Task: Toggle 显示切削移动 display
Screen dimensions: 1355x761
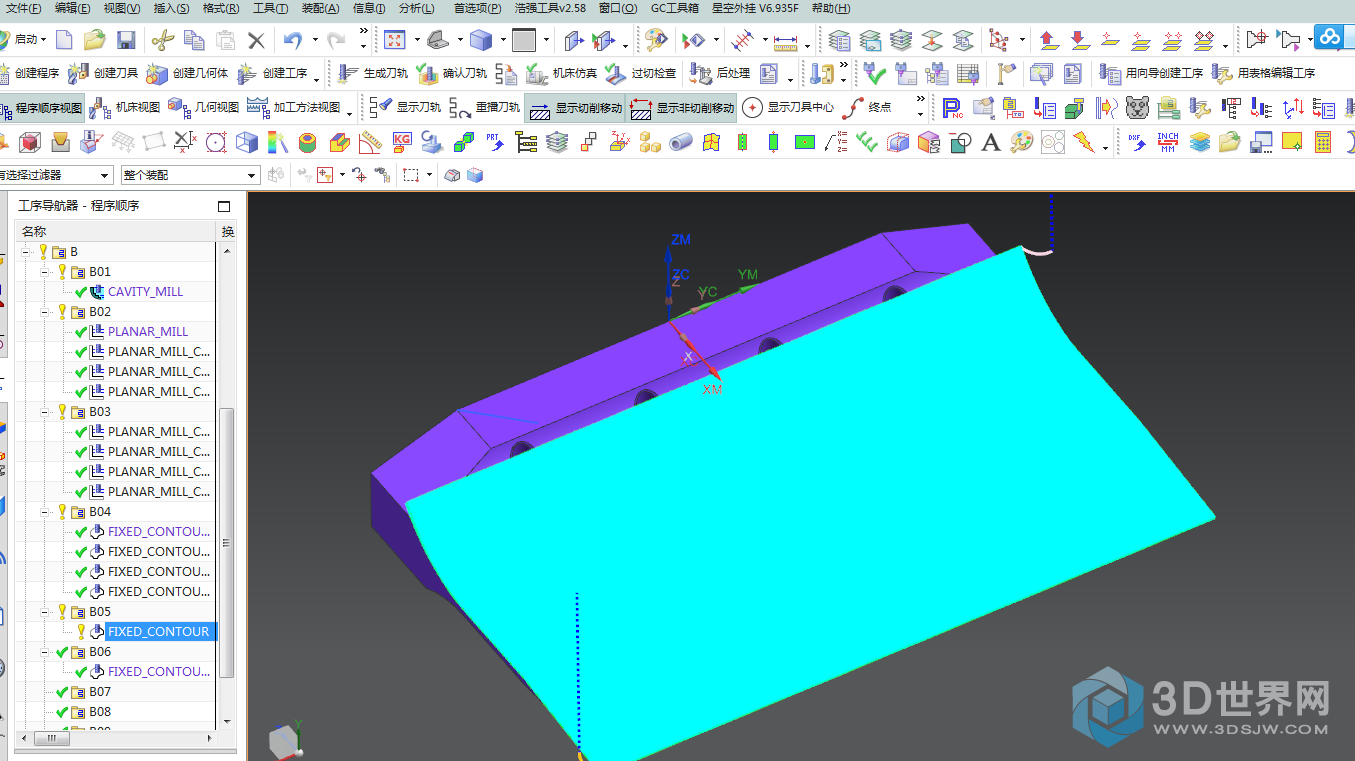Action: click(575, 108)
